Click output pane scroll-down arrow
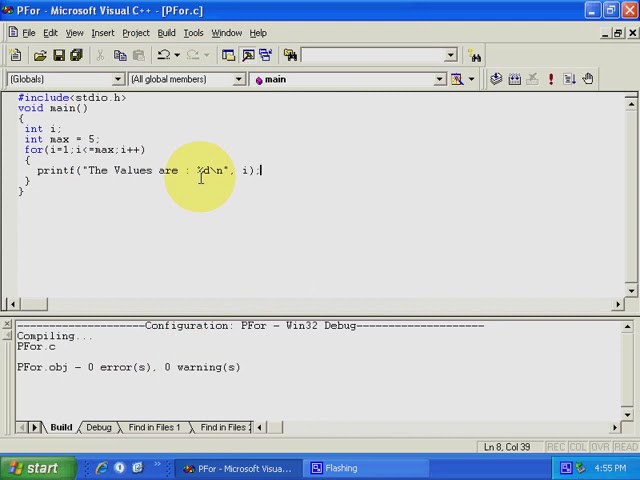Screen dimensions: 640x480 [627, 415]
